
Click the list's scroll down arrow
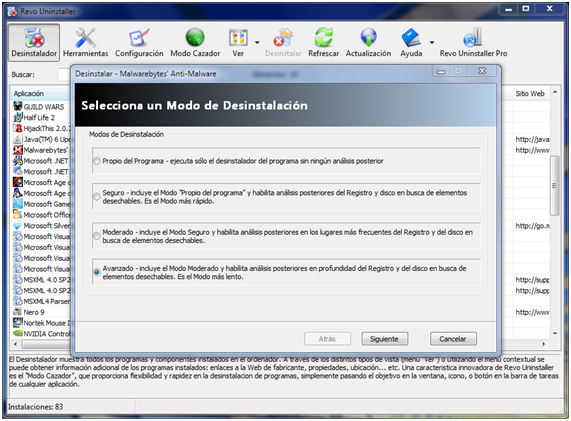click(555, 333)
